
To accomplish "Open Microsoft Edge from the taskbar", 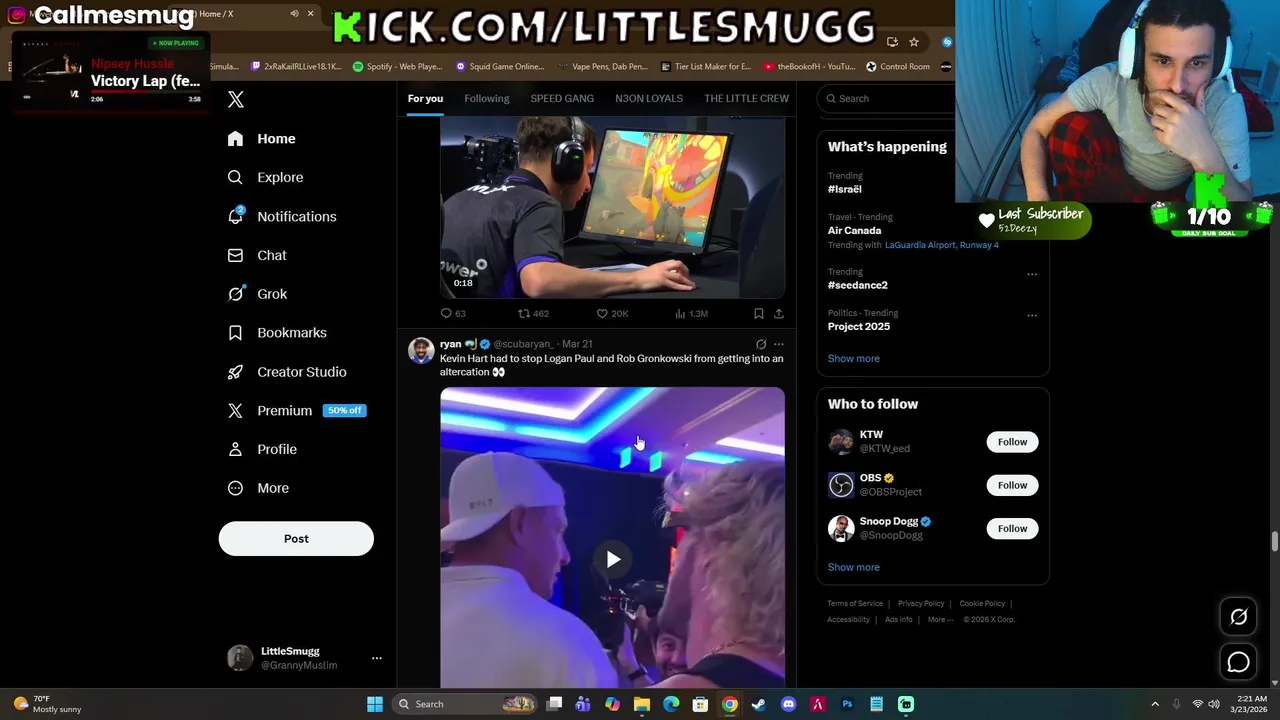I will (x=671, y=704).
